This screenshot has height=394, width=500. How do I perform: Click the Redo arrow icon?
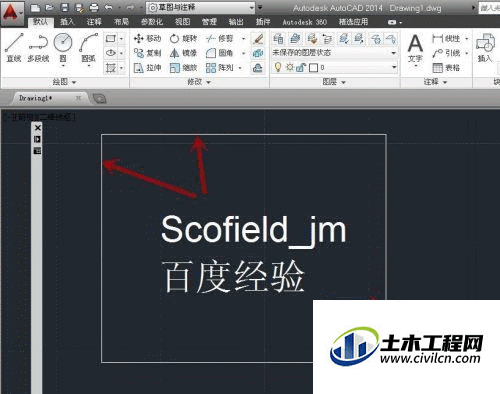click(x=130, y=8)
